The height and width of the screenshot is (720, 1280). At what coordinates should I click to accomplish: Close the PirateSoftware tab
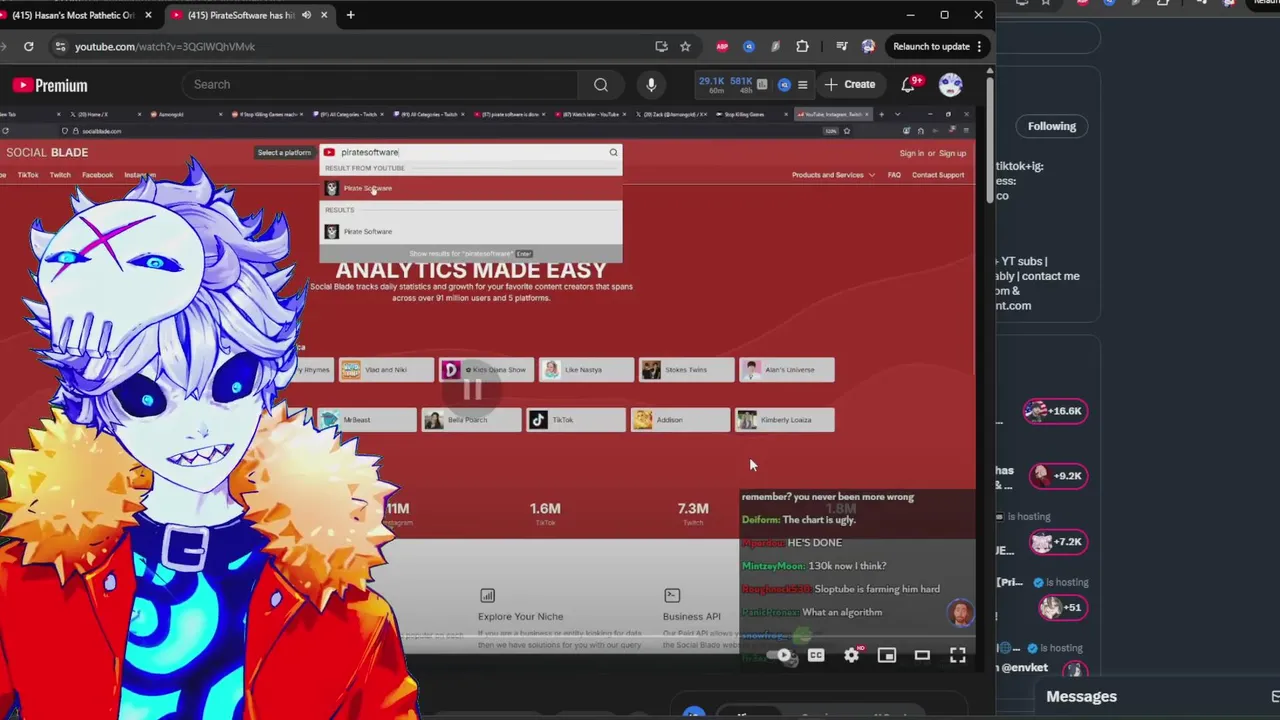[x=324, y=15]
